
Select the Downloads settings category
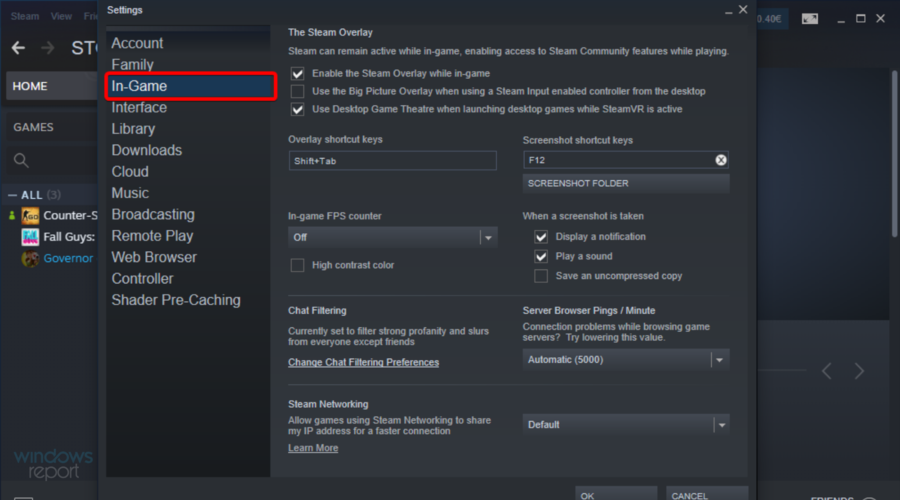(x=146, y=150)
